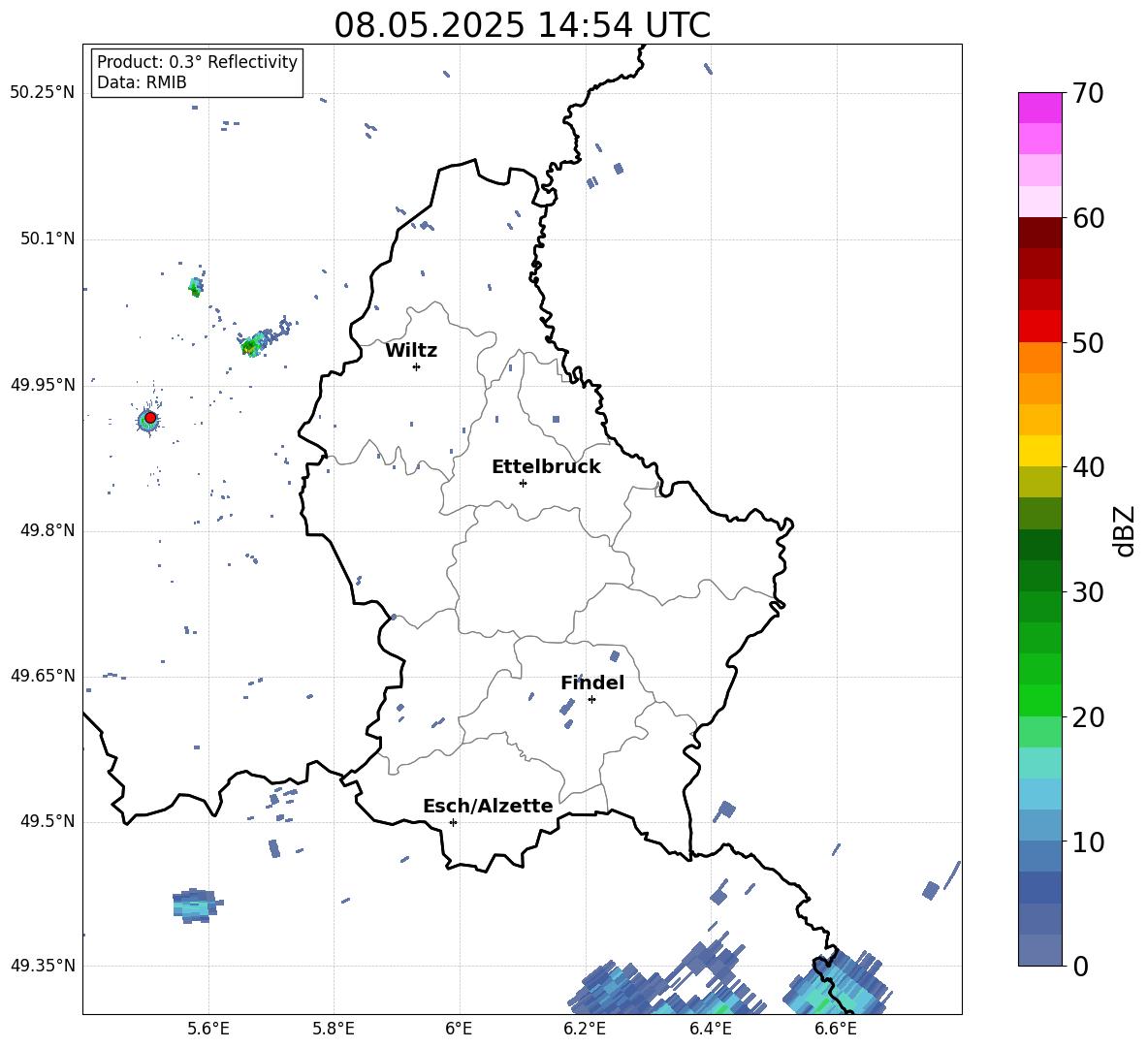1148x1048 pixels.
Task: Click the 49.95°N latitude label
Action: pos(42,385)
